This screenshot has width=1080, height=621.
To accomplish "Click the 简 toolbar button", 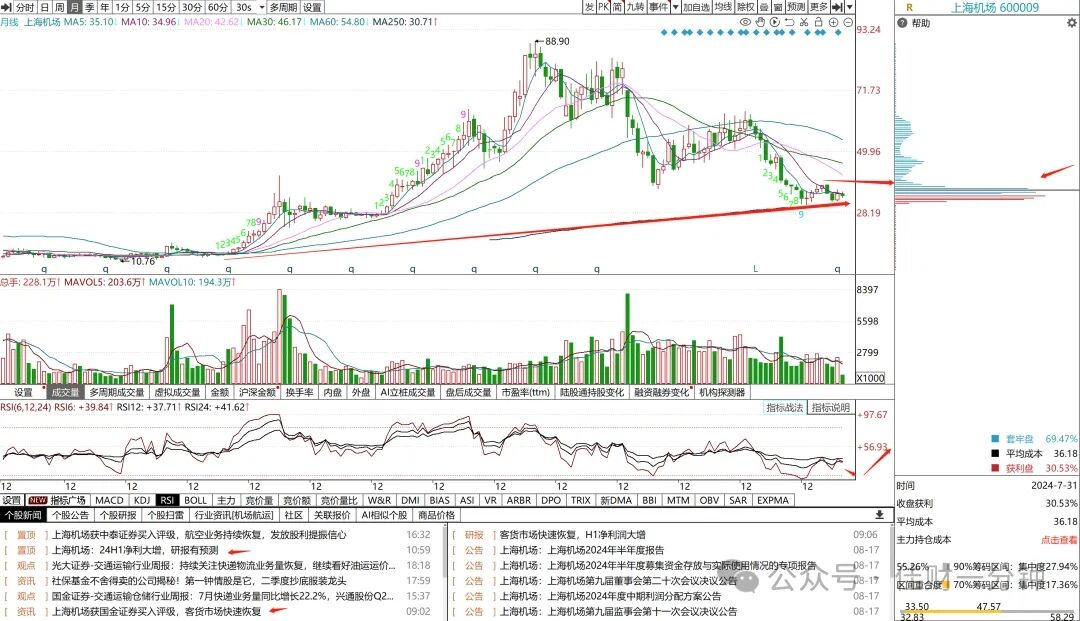I will tap(617, 7).
